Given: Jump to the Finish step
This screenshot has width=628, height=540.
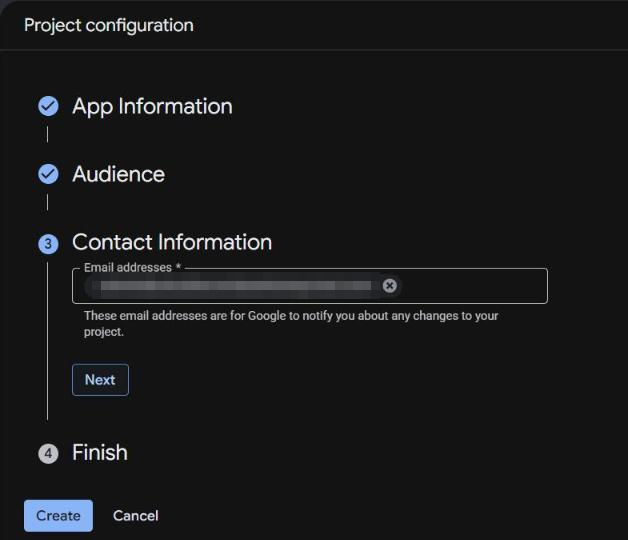Looking at the screenshot, I should coord(100,453).
